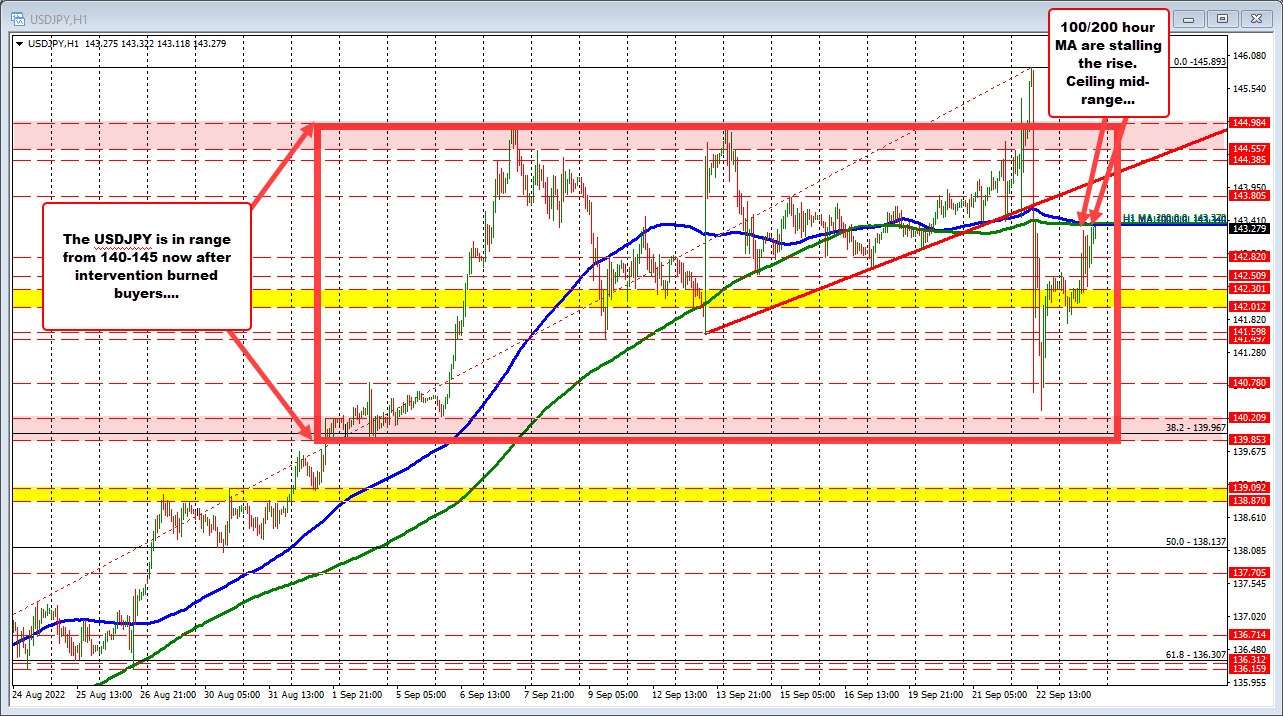1283x716 pixels.
Task: Click the 13 Sep 21:00 time label
Action: coord(746,693)
